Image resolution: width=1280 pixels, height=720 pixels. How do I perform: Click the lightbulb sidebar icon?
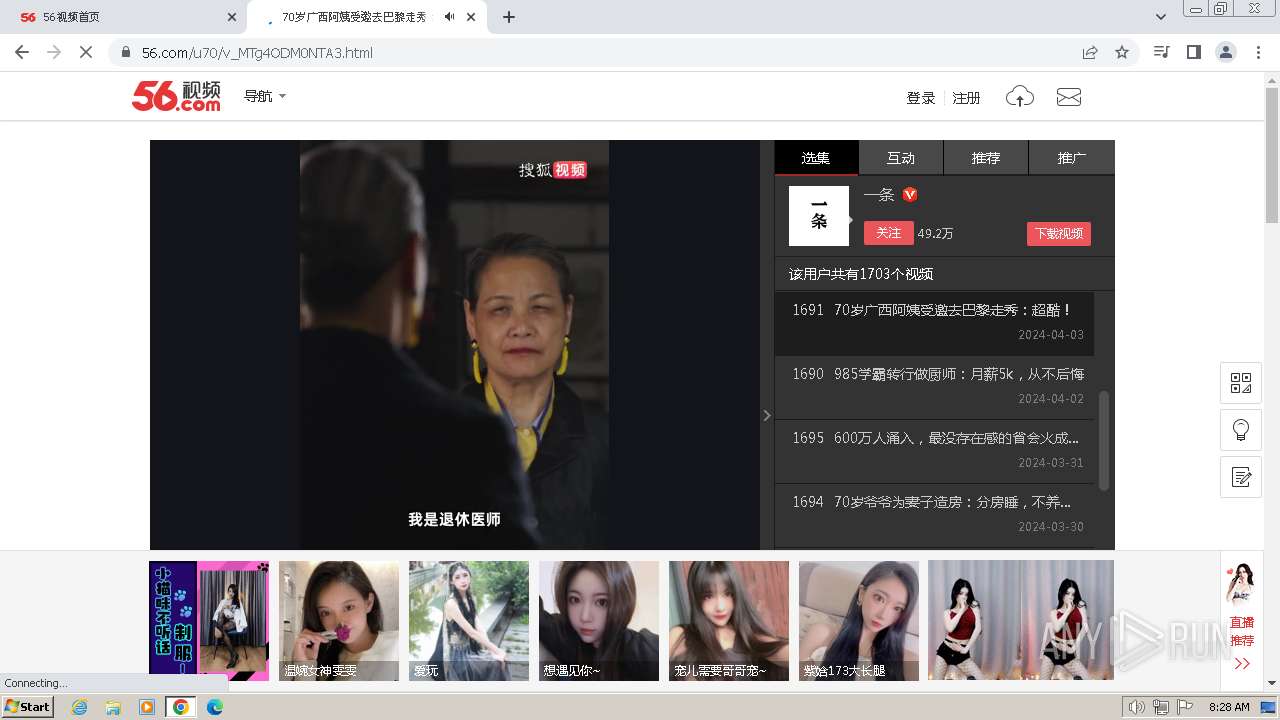tap(1241, 430)
